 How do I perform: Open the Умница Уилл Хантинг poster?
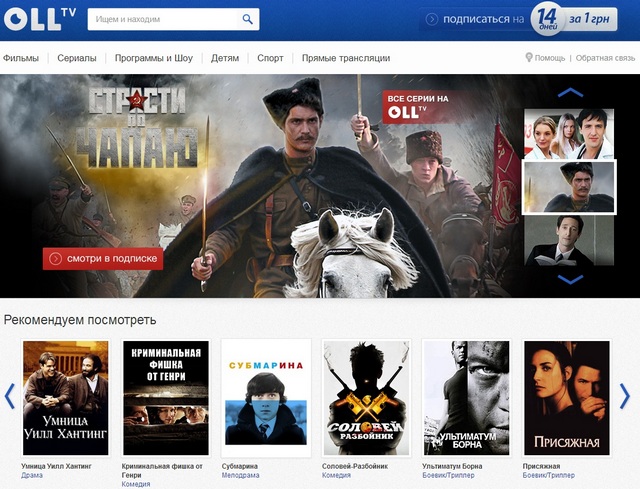(66, 398)
